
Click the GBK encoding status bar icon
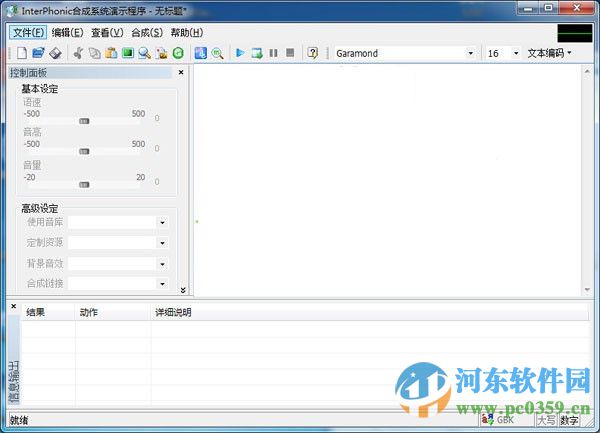tap(488, 420)
